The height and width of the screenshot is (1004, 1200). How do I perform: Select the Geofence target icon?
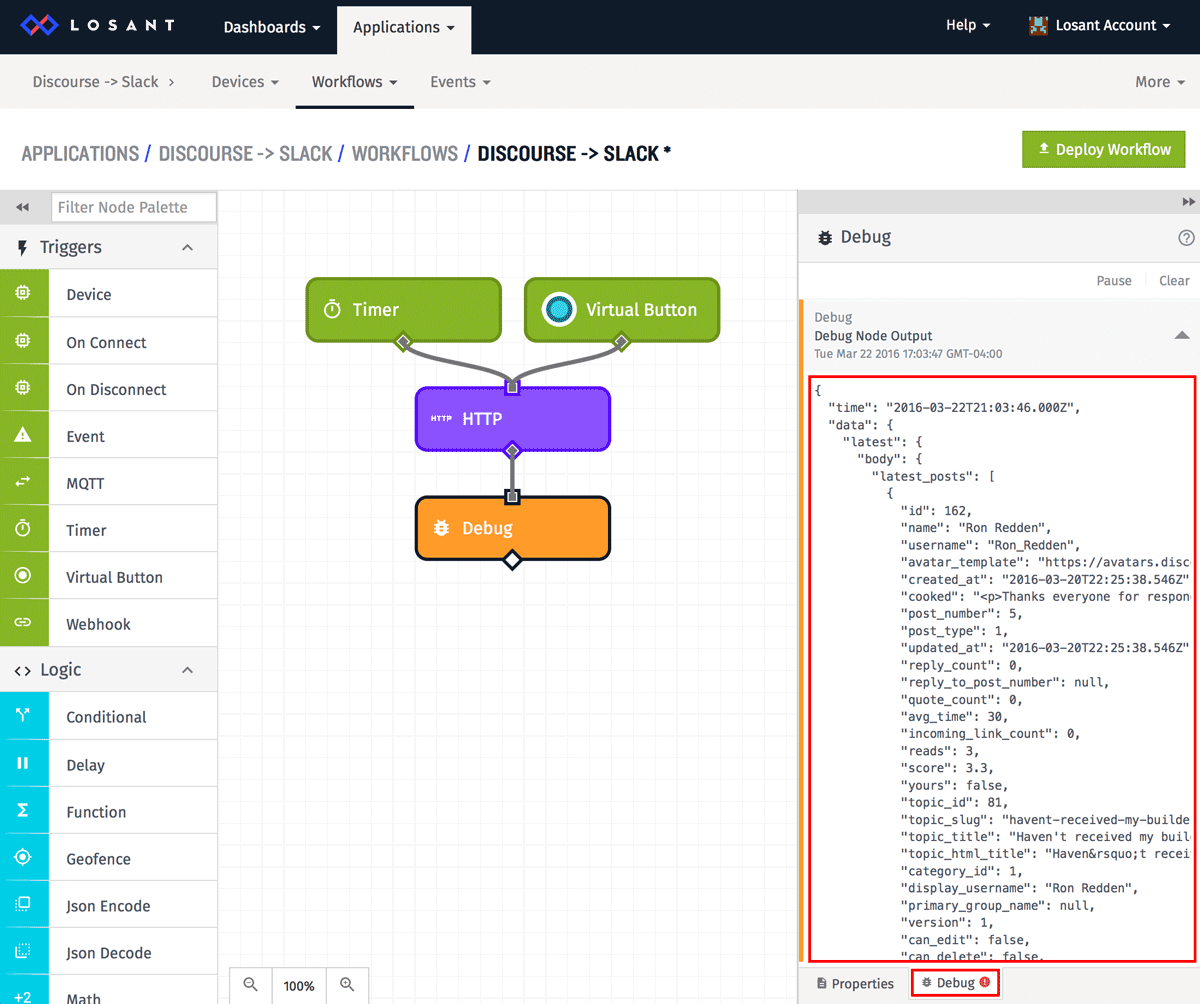[x=24, y=858]
